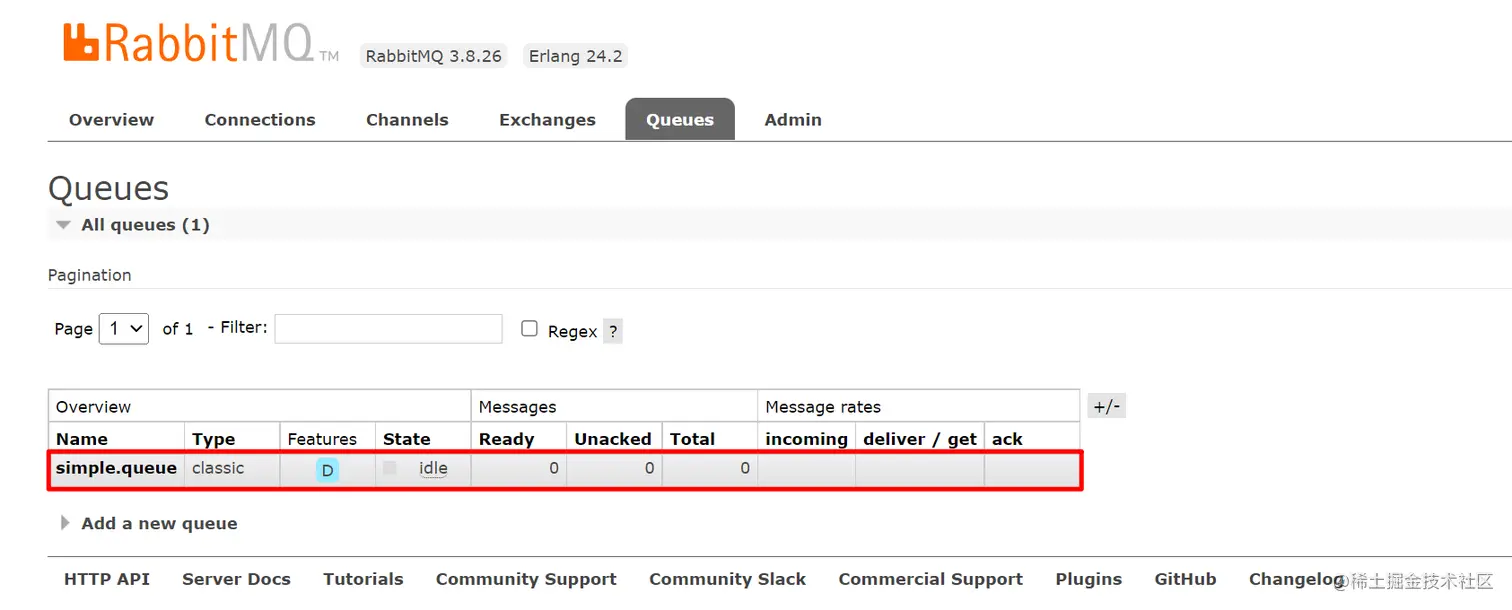Sort by the Type column header

pos(213,439)
